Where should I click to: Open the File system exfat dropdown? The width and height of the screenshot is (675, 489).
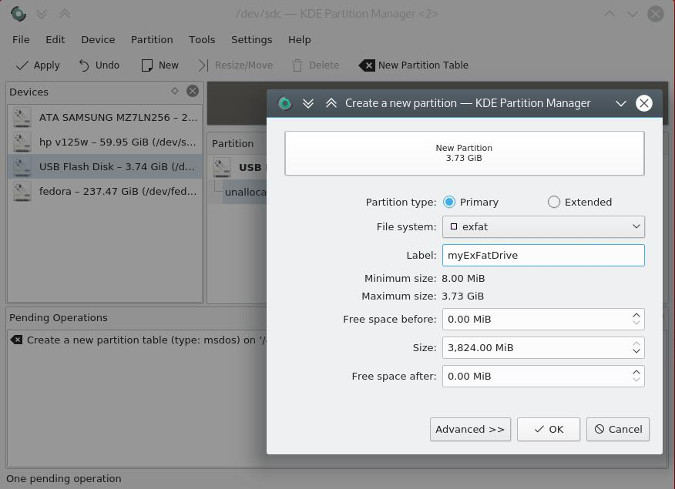coord(543,227)
